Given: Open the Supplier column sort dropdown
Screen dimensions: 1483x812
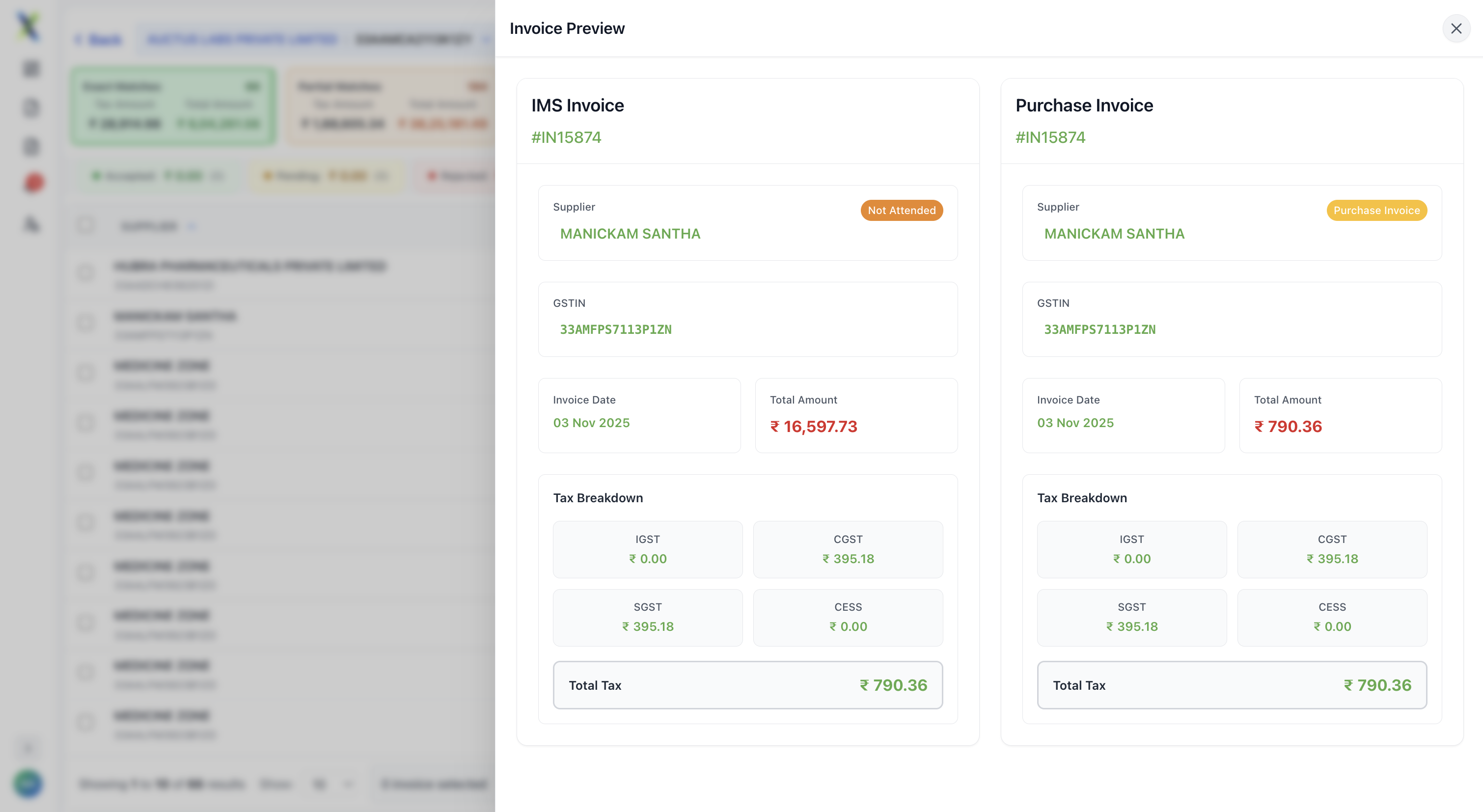Looking at the screenshot, I should point(192,227).
